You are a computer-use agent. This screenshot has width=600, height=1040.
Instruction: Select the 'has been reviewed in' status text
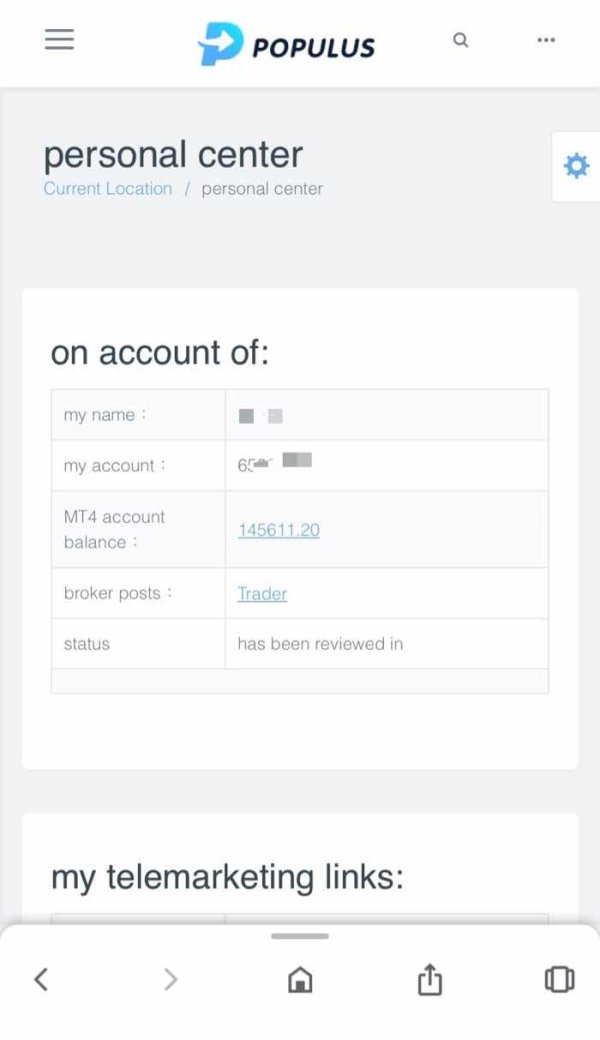click(320, 644)
